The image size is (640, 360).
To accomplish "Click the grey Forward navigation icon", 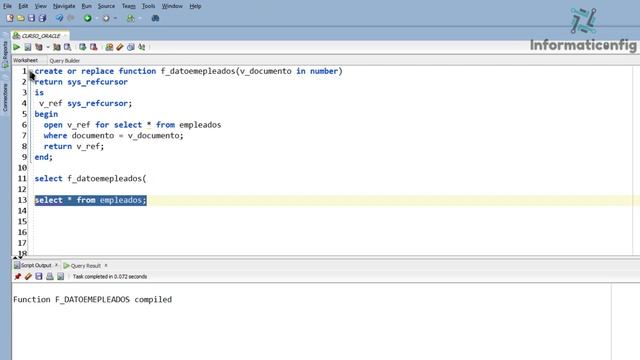I will pyautogui.click(x=106, y=18).
